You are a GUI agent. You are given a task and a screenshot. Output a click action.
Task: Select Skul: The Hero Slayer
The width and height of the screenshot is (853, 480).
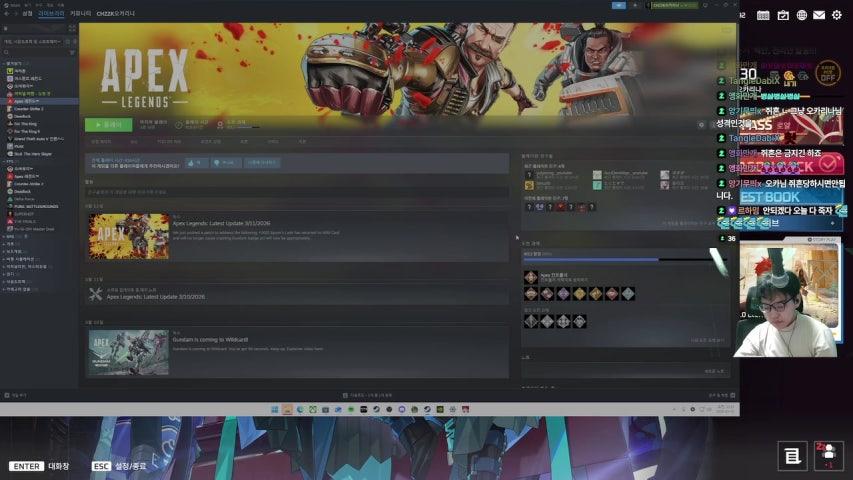[x=30, y=154]
